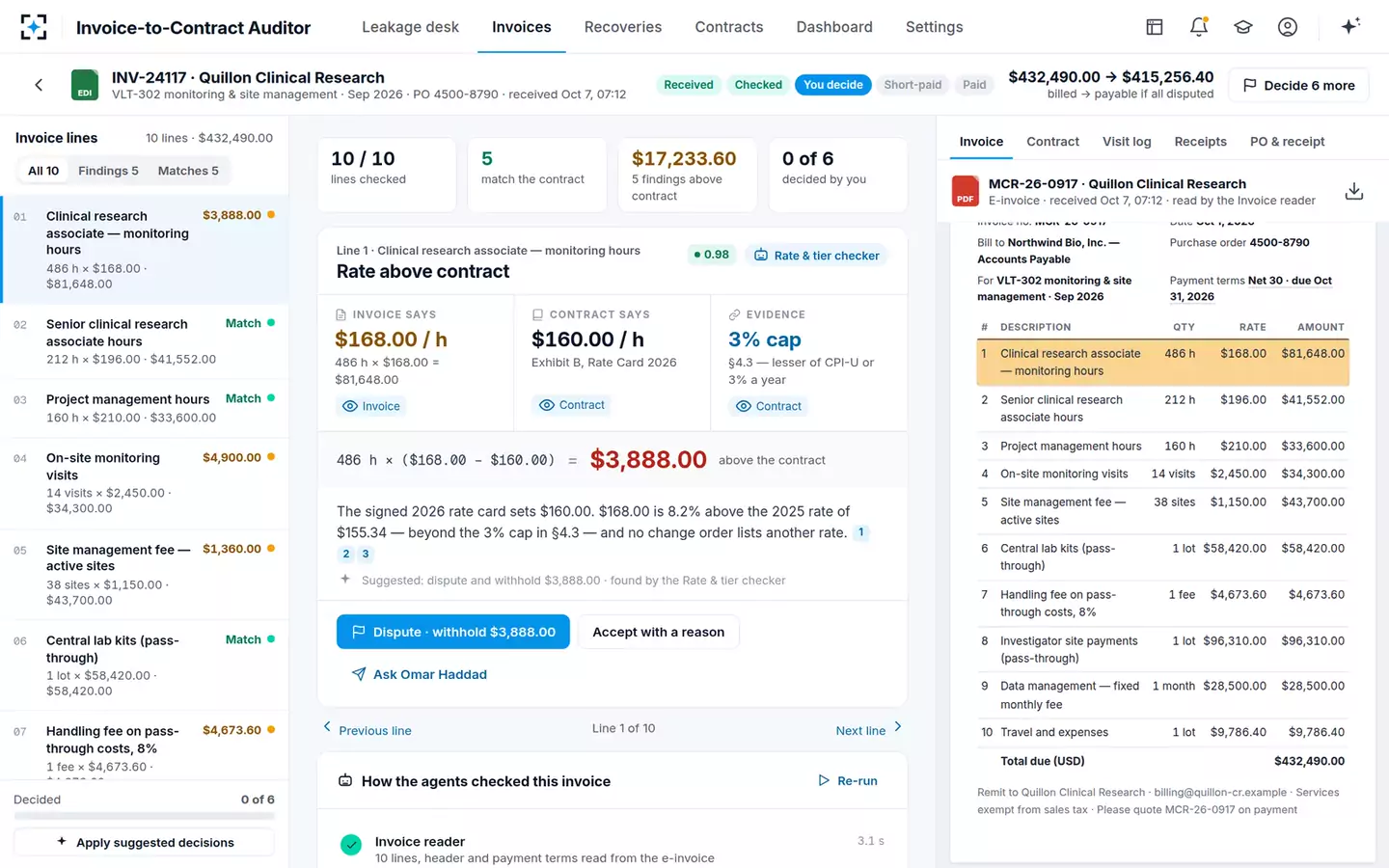Image resolution: width=1389 pixels, height=868 pixels.
Task: Switch to the Visit log tab
Action: [1127, 142]
